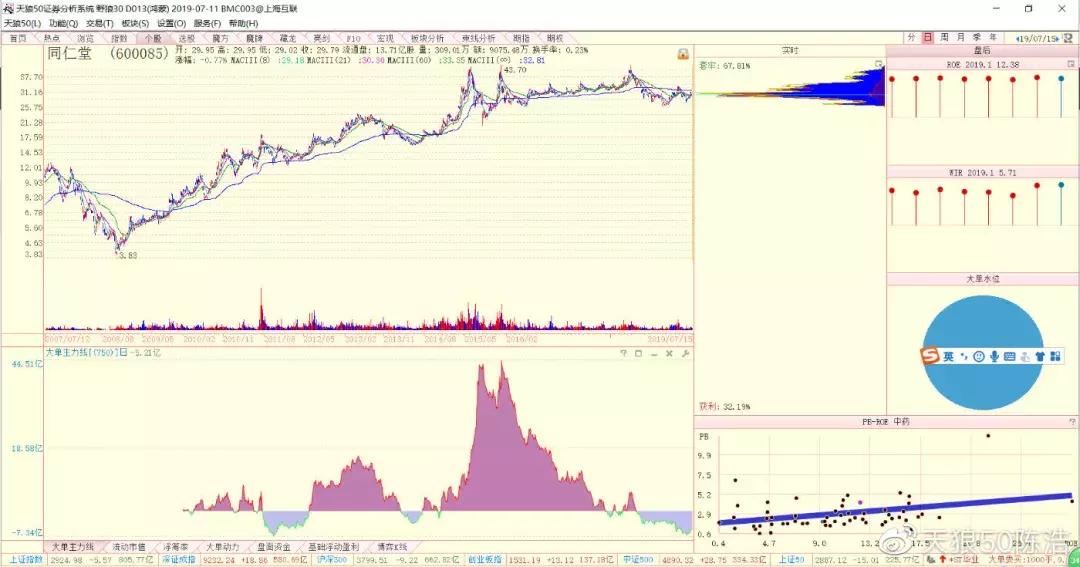This screenshot has height=567, width=1080.
Task: Switch to the 首页 tab
Action: 18,39
